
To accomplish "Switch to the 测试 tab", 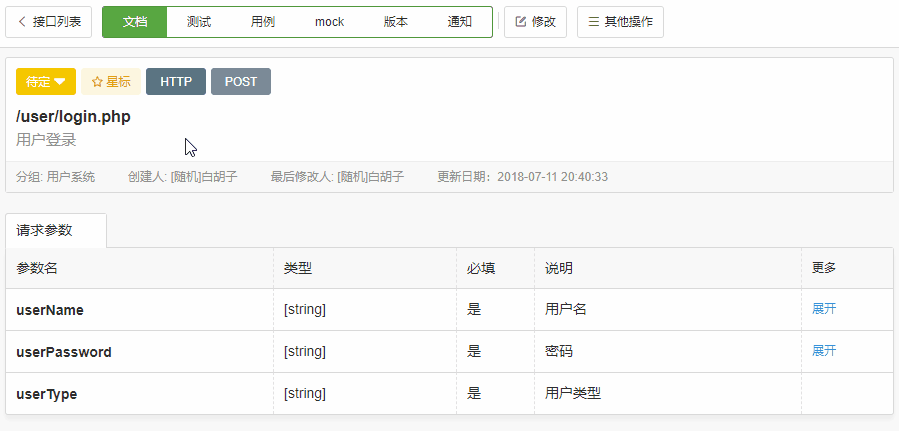I will pos(199,22).
